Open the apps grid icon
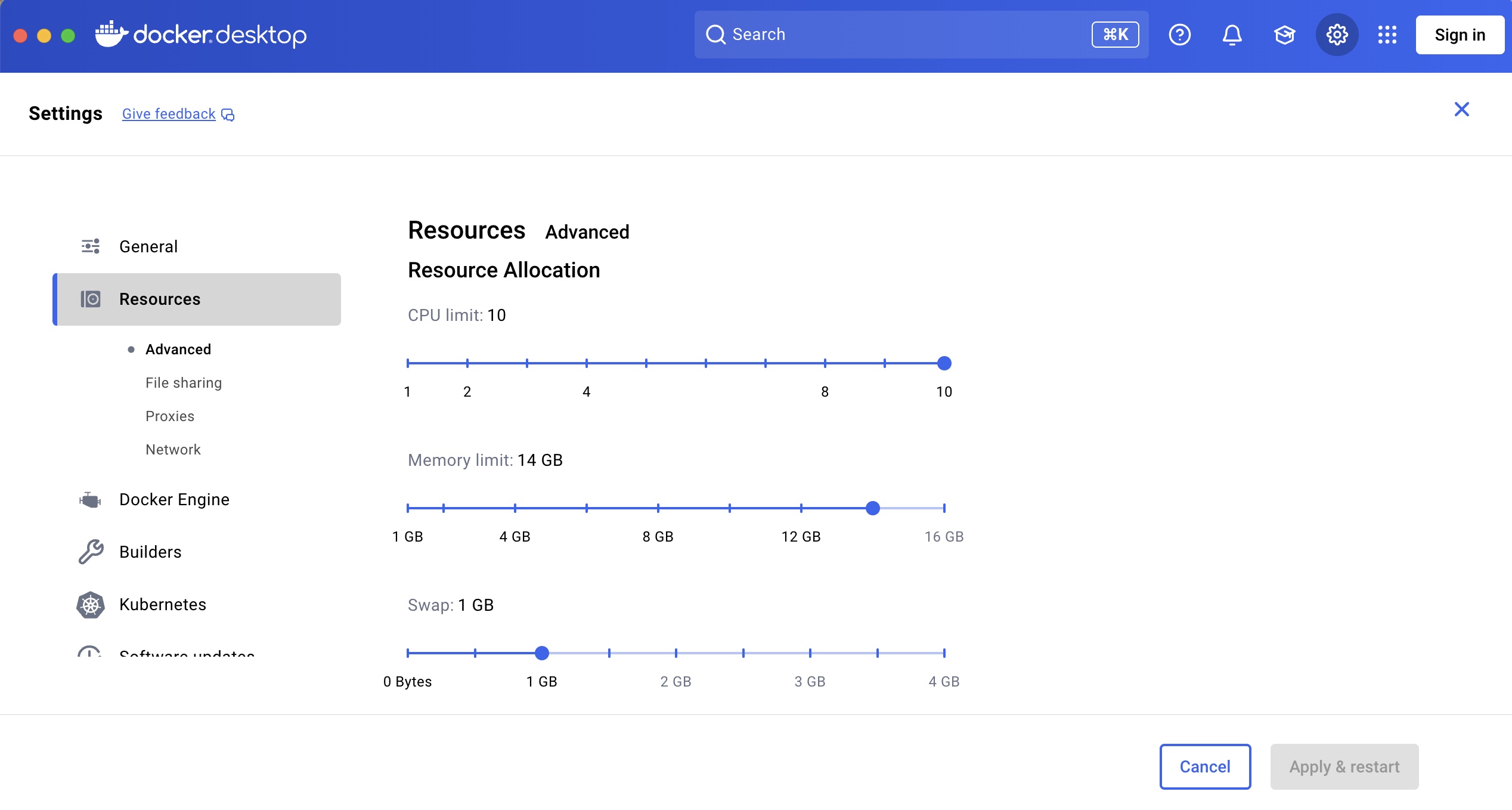 click(x=1387, y=35)
